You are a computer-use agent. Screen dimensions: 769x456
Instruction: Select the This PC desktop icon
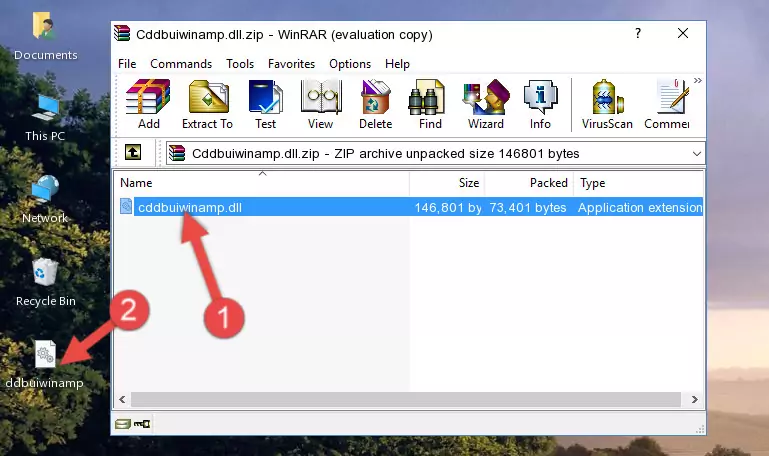coord(45,119)
